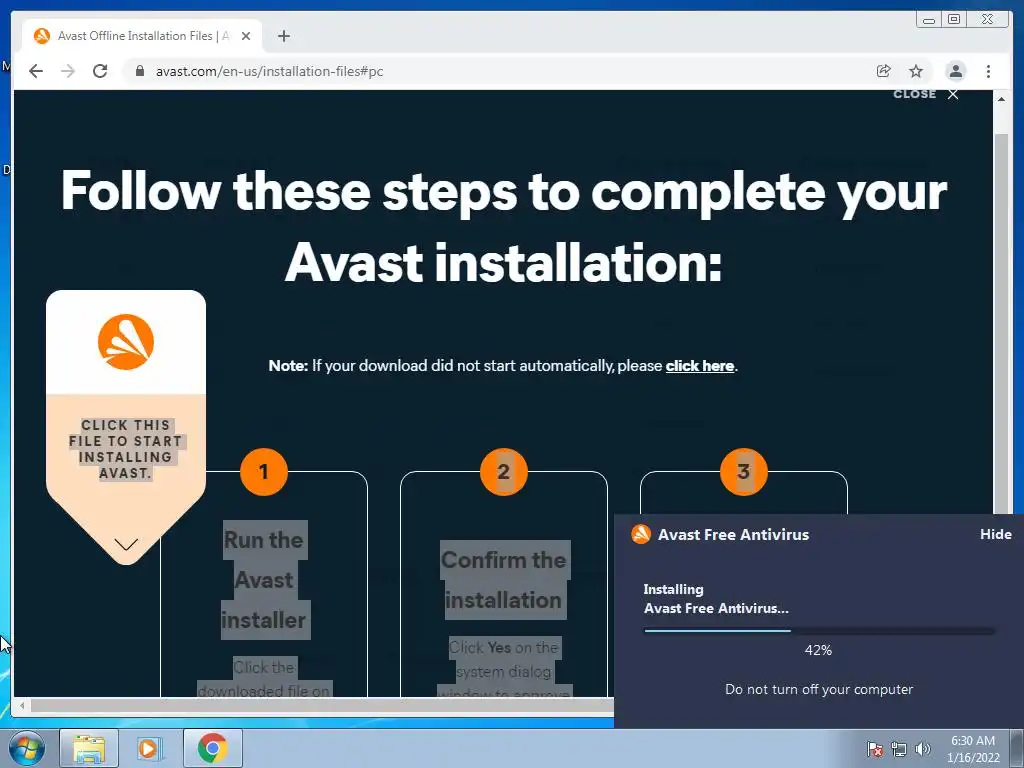Open a new browser tab
This screenshot has height=768, width=1024.
[x=283, y=36]
